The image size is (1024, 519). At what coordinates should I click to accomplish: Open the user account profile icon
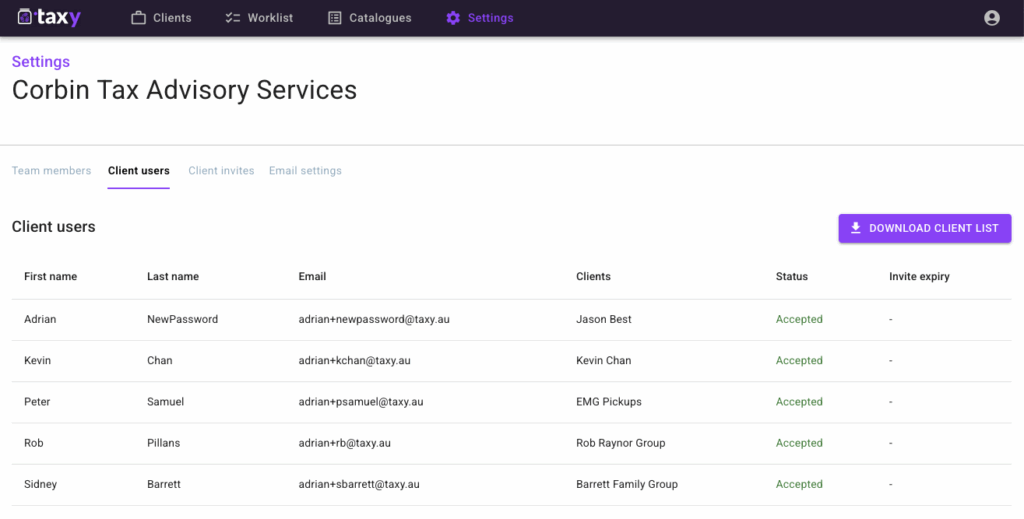[x=991, y=18]
